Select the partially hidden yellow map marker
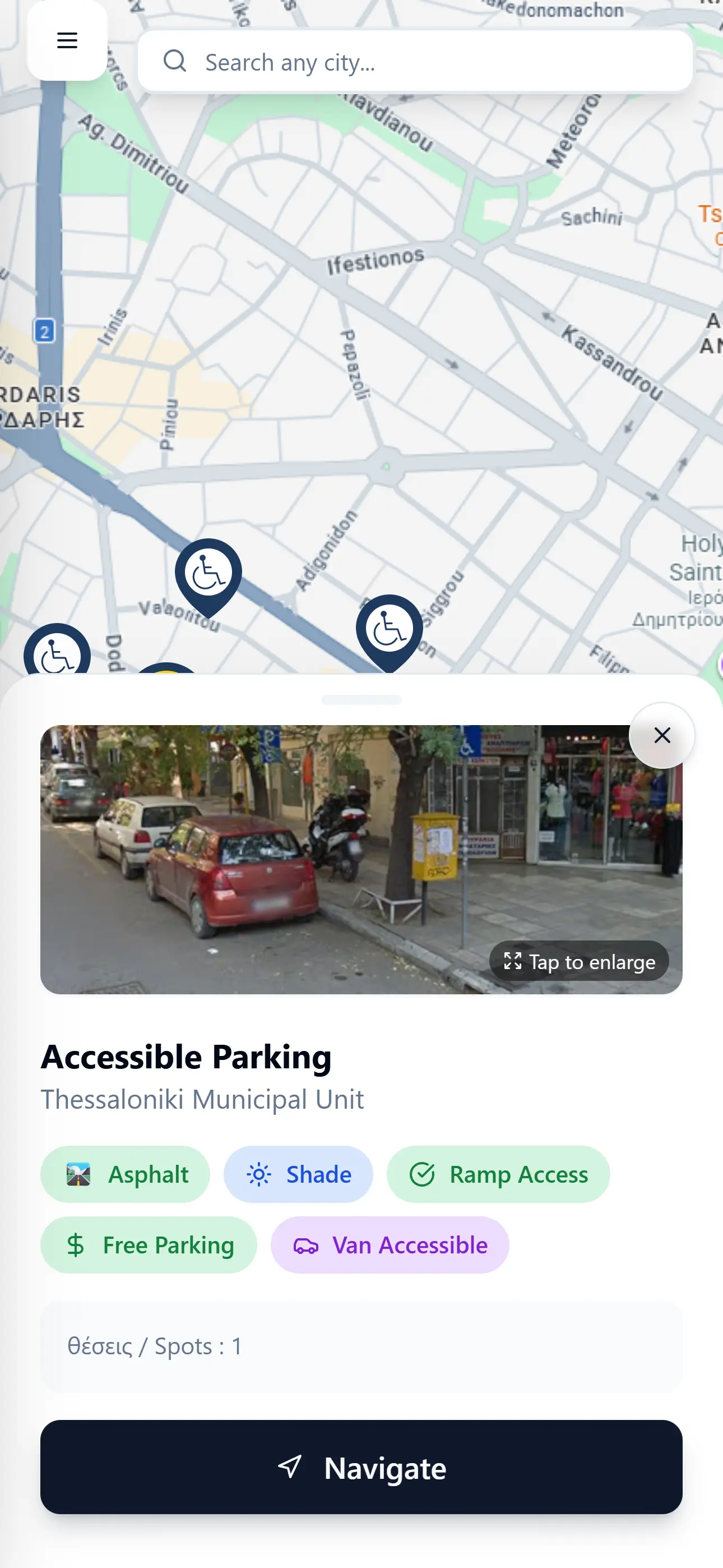723x1568 pixels. click(x=166, y=668)
